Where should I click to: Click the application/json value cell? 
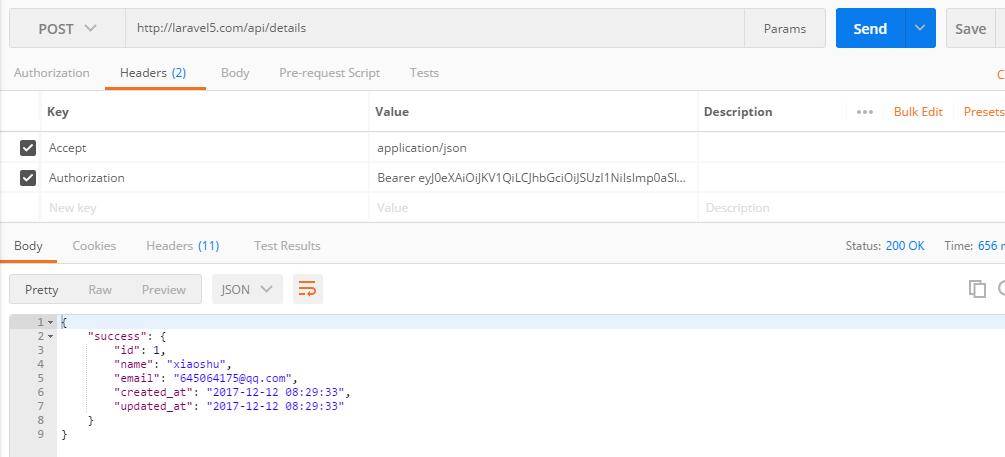(x=533, y=148)
